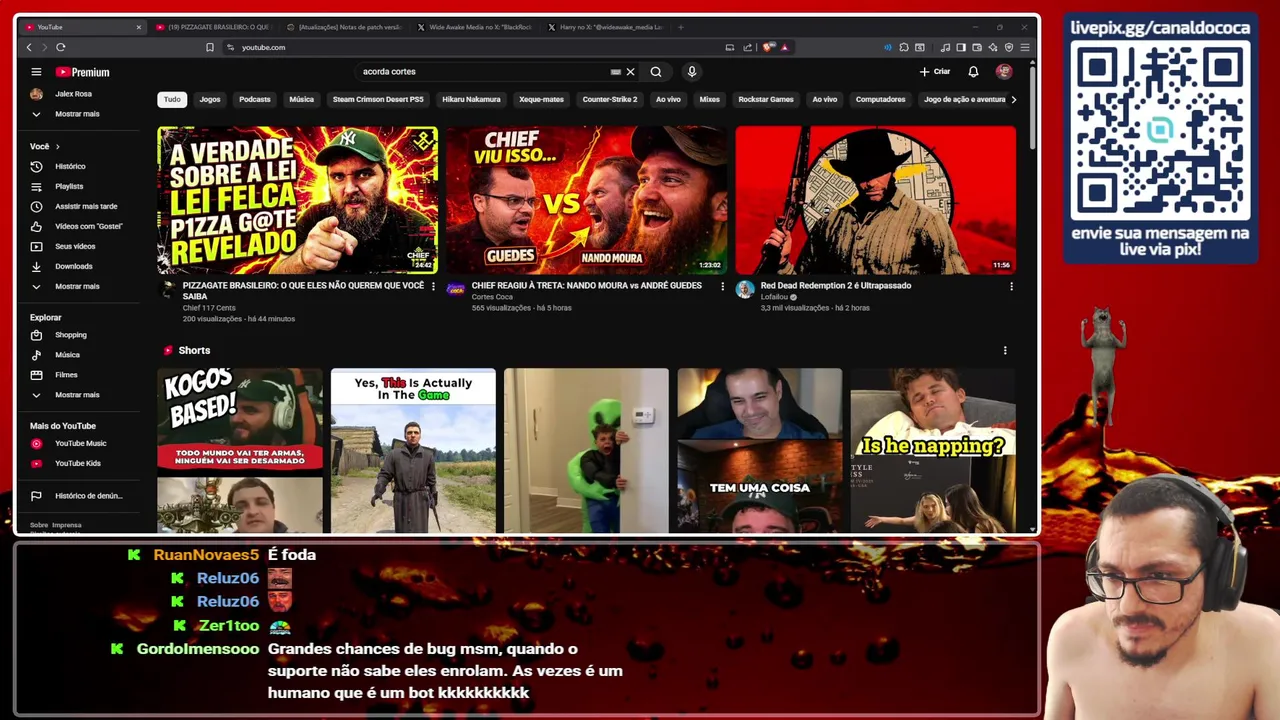Select the Música filter chip
This screenshot has height=720, width=1280.
pyautogui.click(x=301, y=99)
